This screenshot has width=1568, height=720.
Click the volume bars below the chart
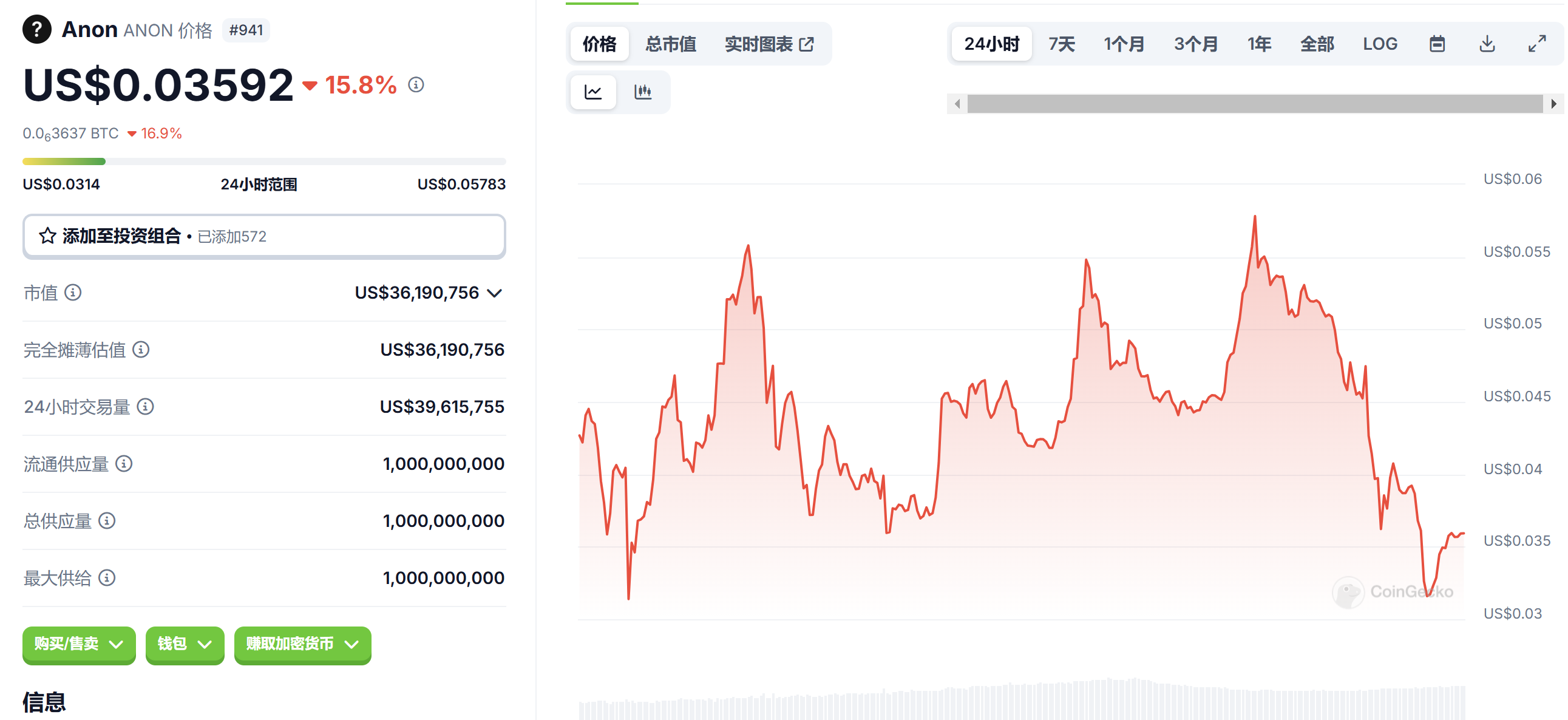click(x=1022, y=700)
